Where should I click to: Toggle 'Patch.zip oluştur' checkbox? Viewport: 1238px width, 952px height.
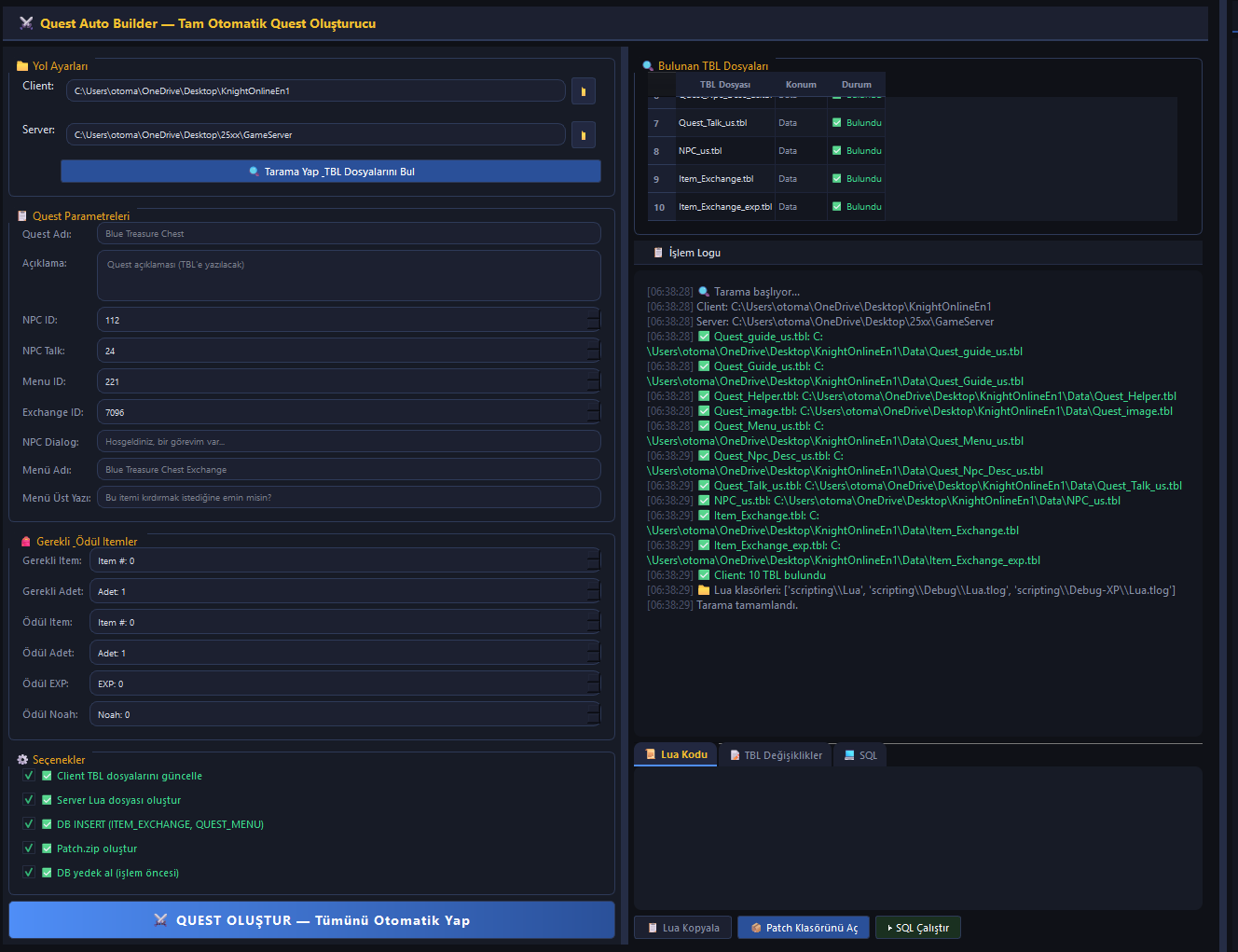click(x=29, y=849)
